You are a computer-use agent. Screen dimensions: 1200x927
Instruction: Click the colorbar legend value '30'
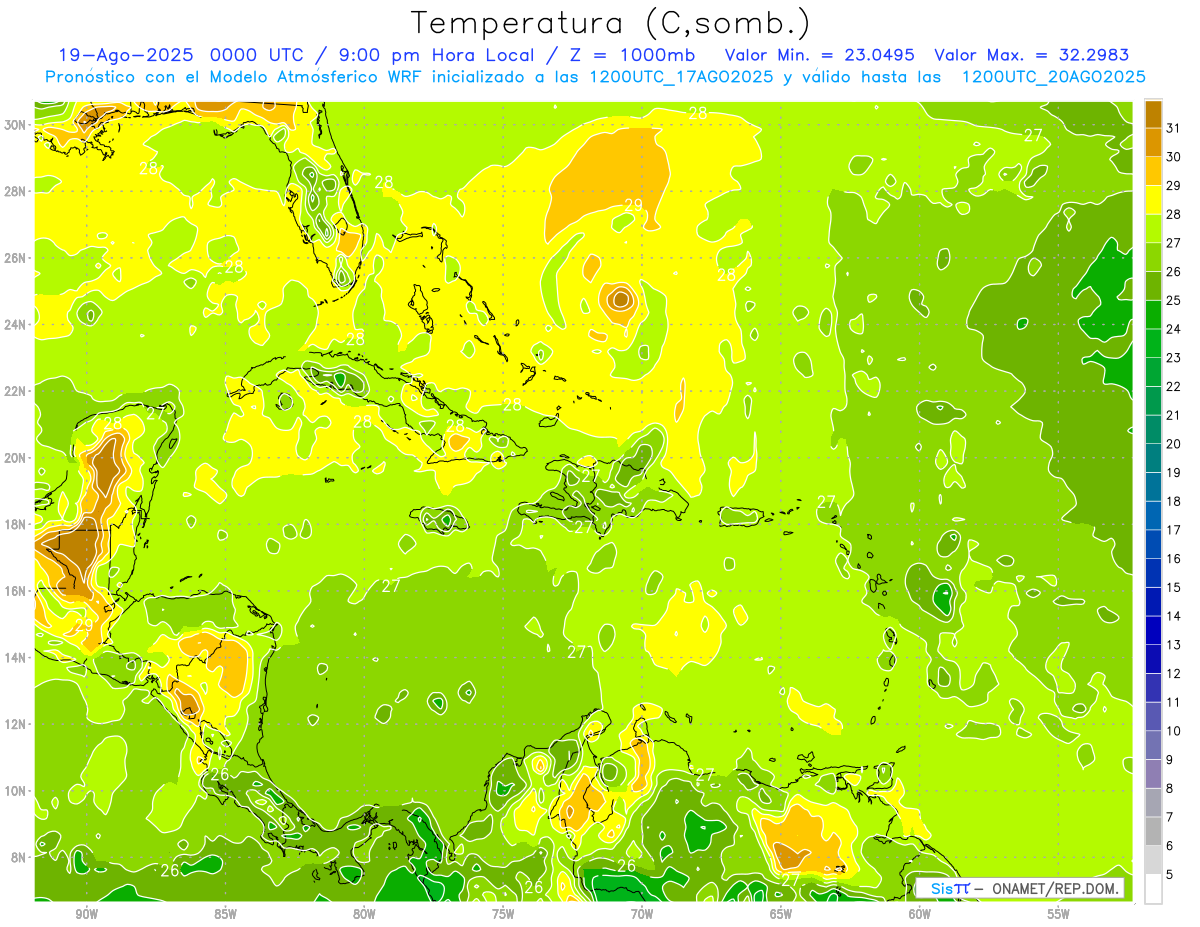pos(1175,157)
